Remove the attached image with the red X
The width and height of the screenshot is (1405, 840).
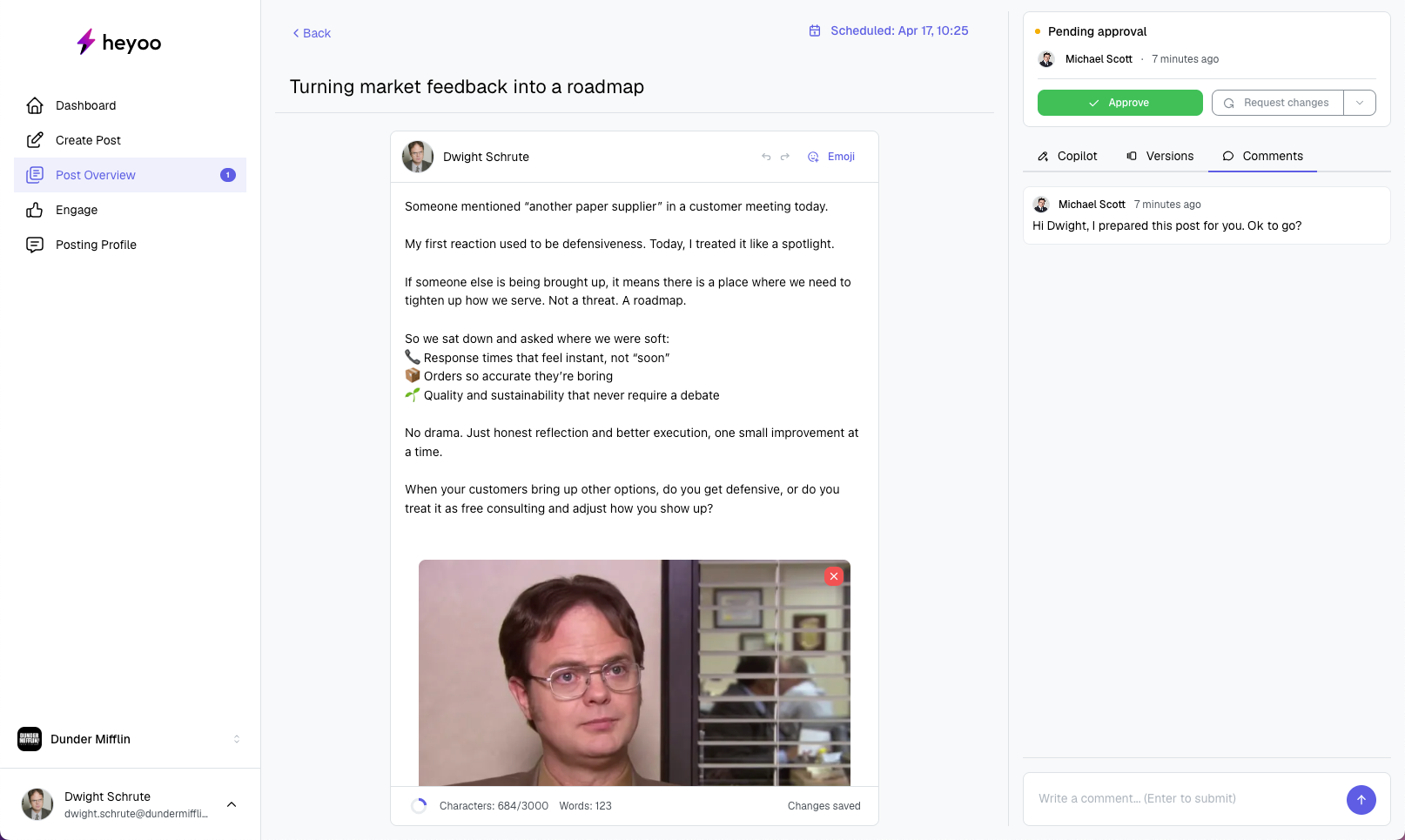coord(834,576)
